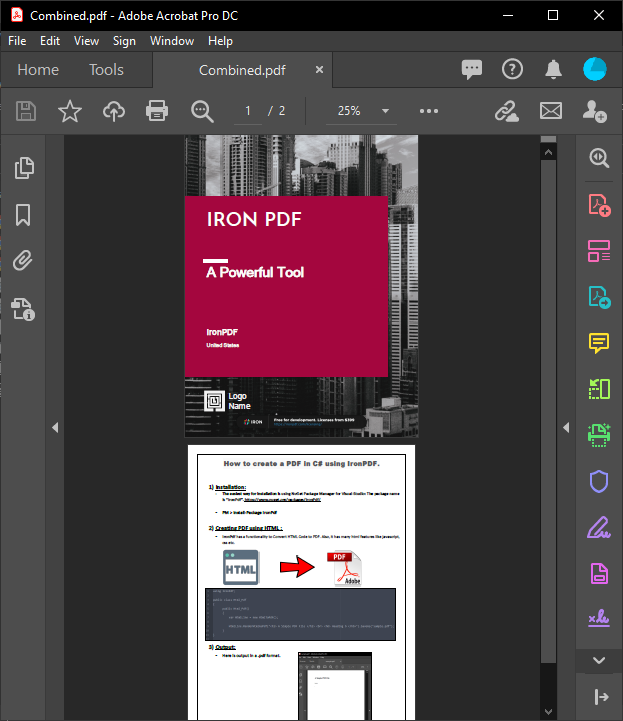Screen dimensions: 623x721
Task: Open the Help question mark icon
Action: tap(512, 69)
